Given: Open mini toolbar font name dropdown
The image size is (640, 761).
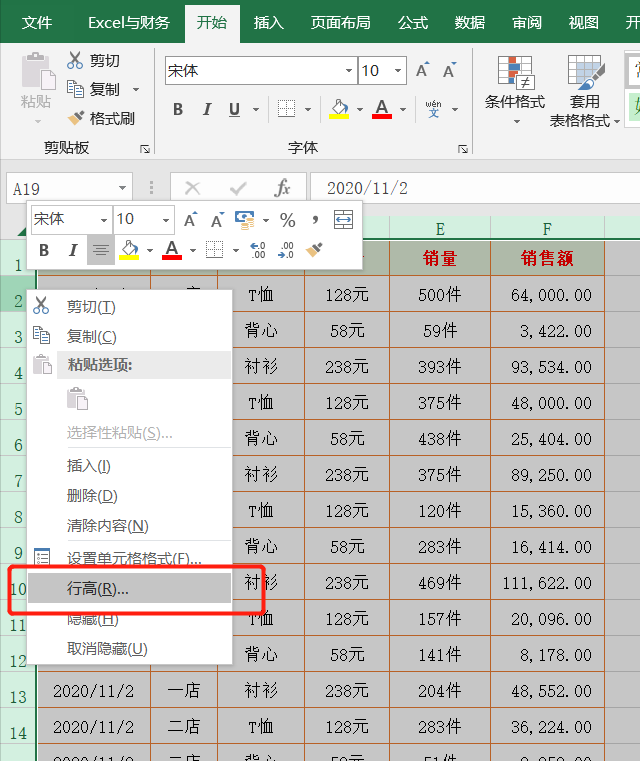Looking at the screenshot, I should (x=104, y=220).
